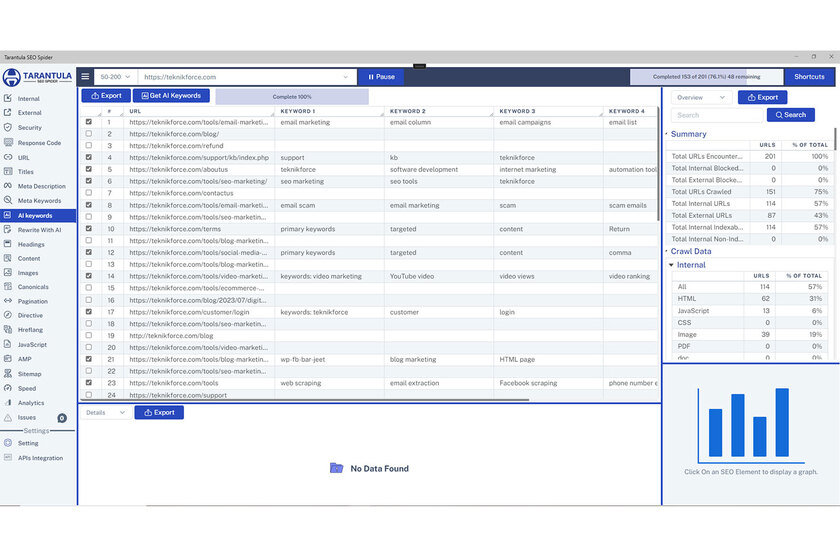
Task: Click the Response Code icon
Action: [x=8, y=143]
